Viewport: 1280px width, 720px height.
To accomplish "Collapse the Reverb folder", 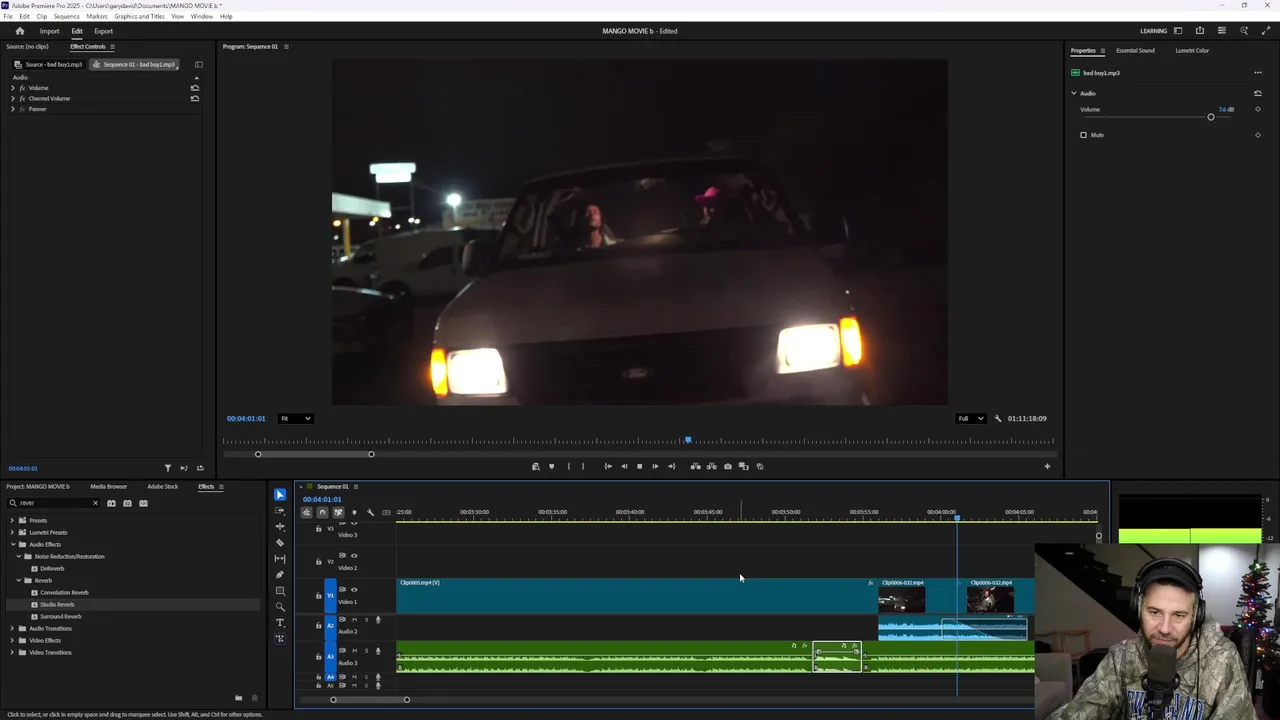I will pyautogui.click(x=18, y=580).
